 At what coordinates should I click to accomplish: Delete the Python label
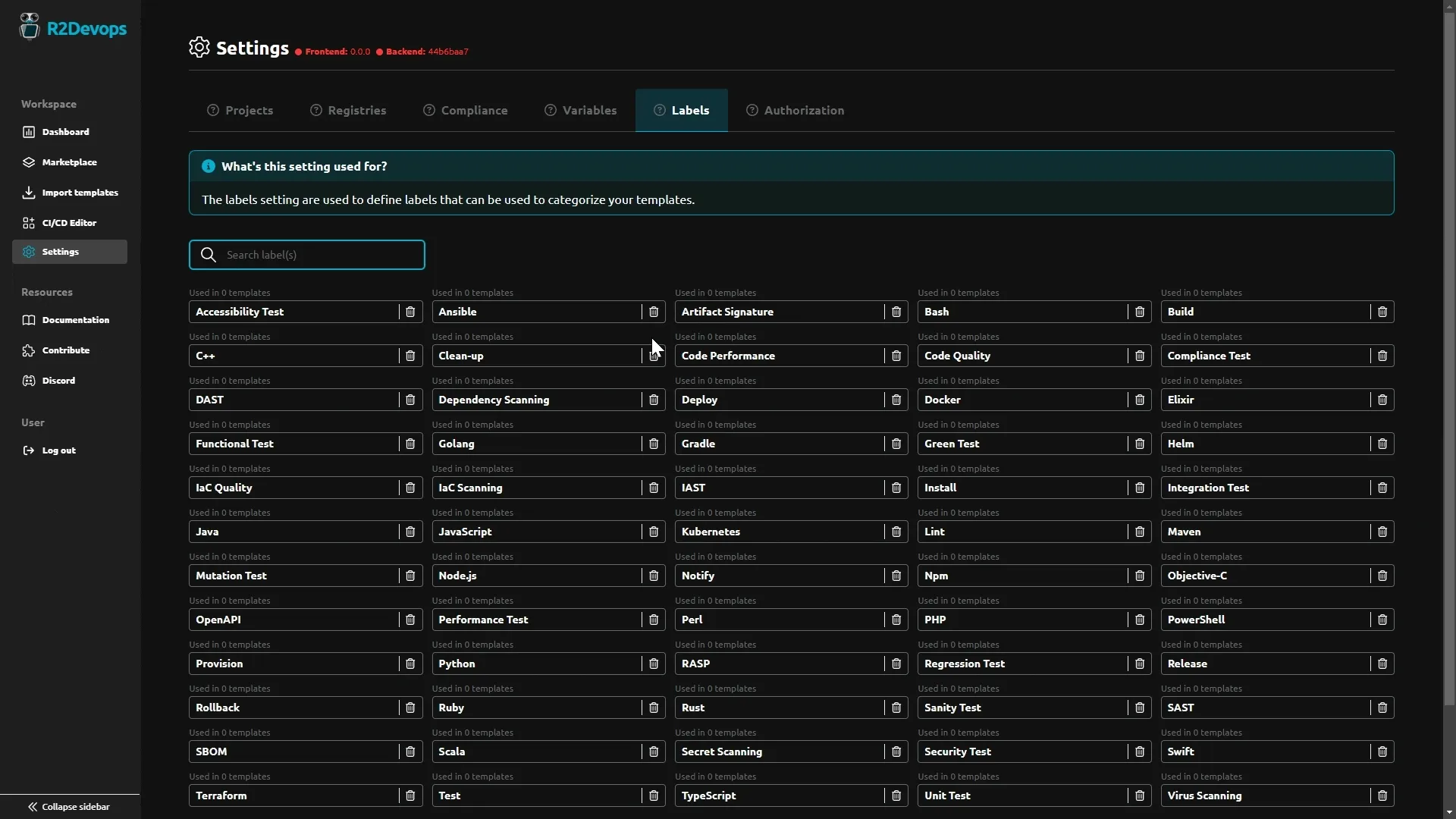pyautogui.click(x=654, y=664)
